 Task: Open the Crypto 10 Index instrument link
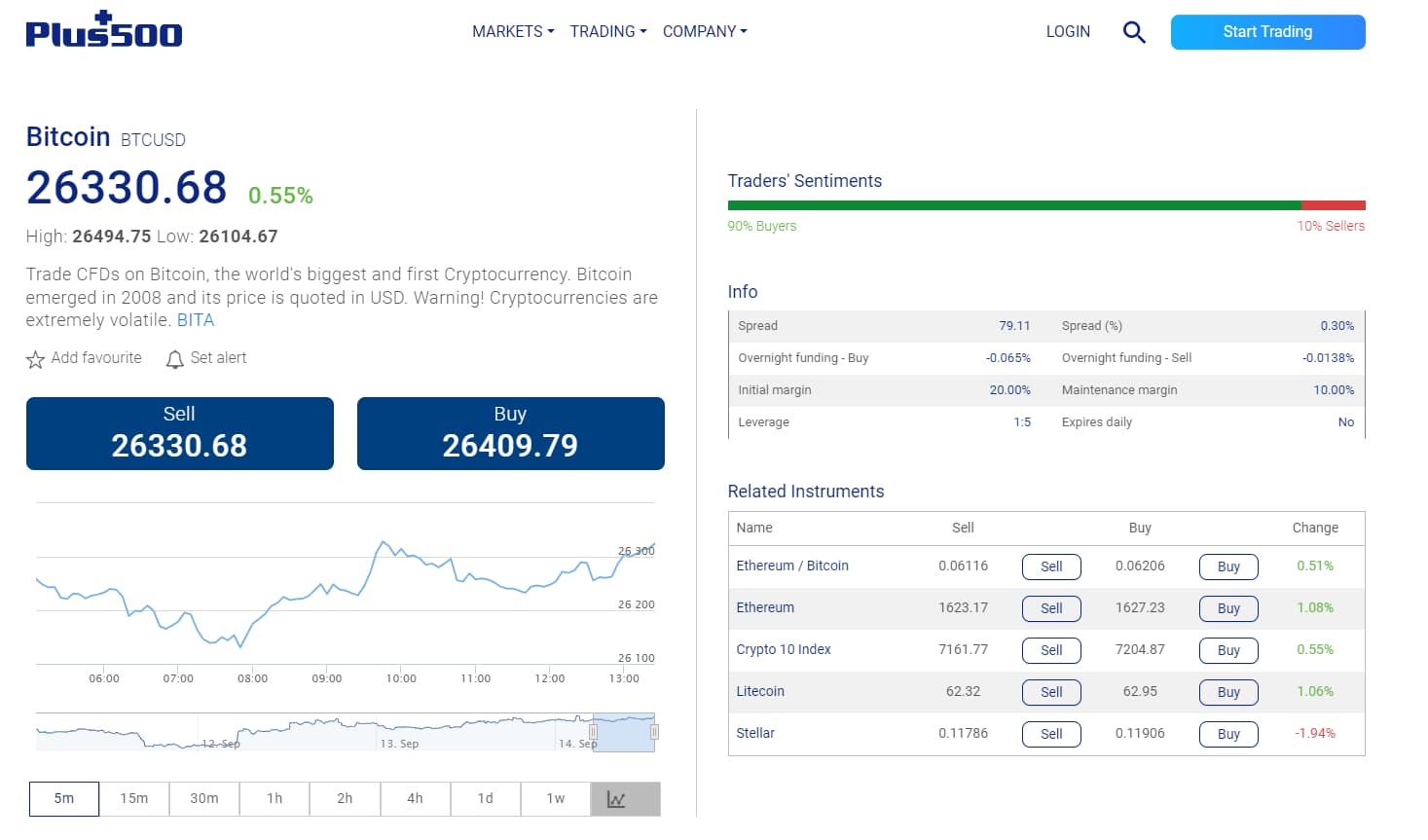784,649
